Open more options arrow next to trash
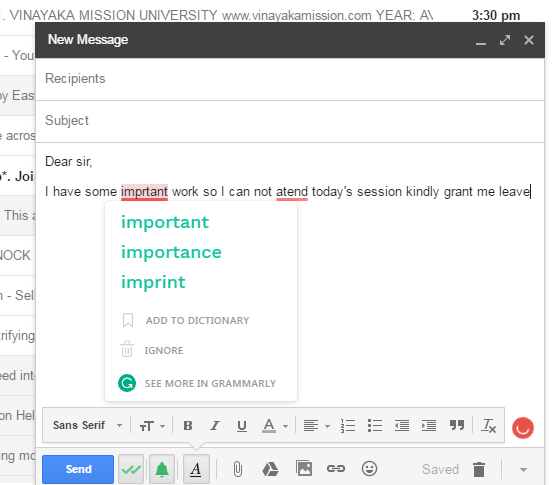The width and height of the screenshot is (555, 485). pyautogui.click(x=523, y=470)
